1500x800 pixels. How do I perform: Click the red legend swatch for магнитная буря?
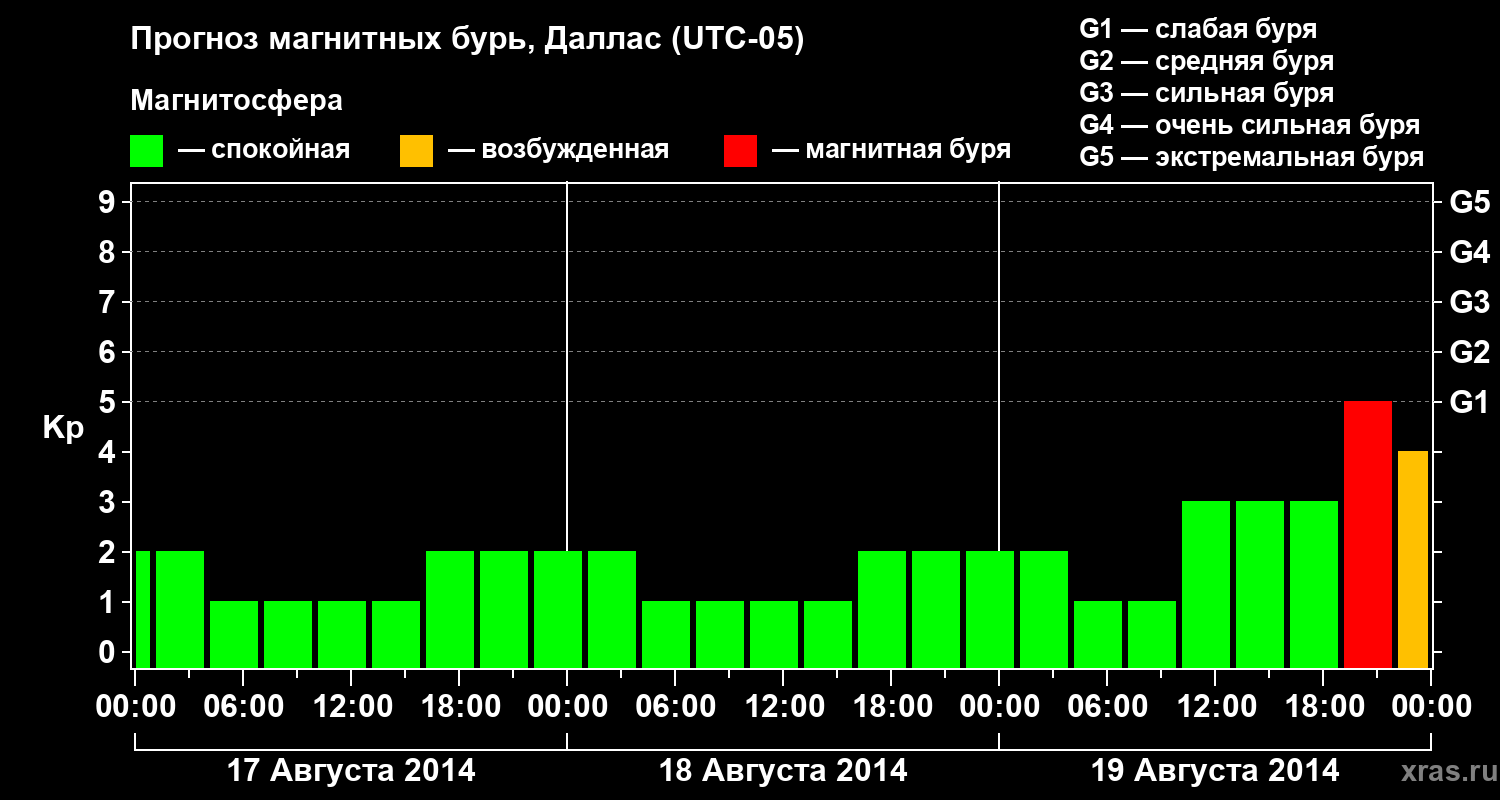(x=741, y=151)
